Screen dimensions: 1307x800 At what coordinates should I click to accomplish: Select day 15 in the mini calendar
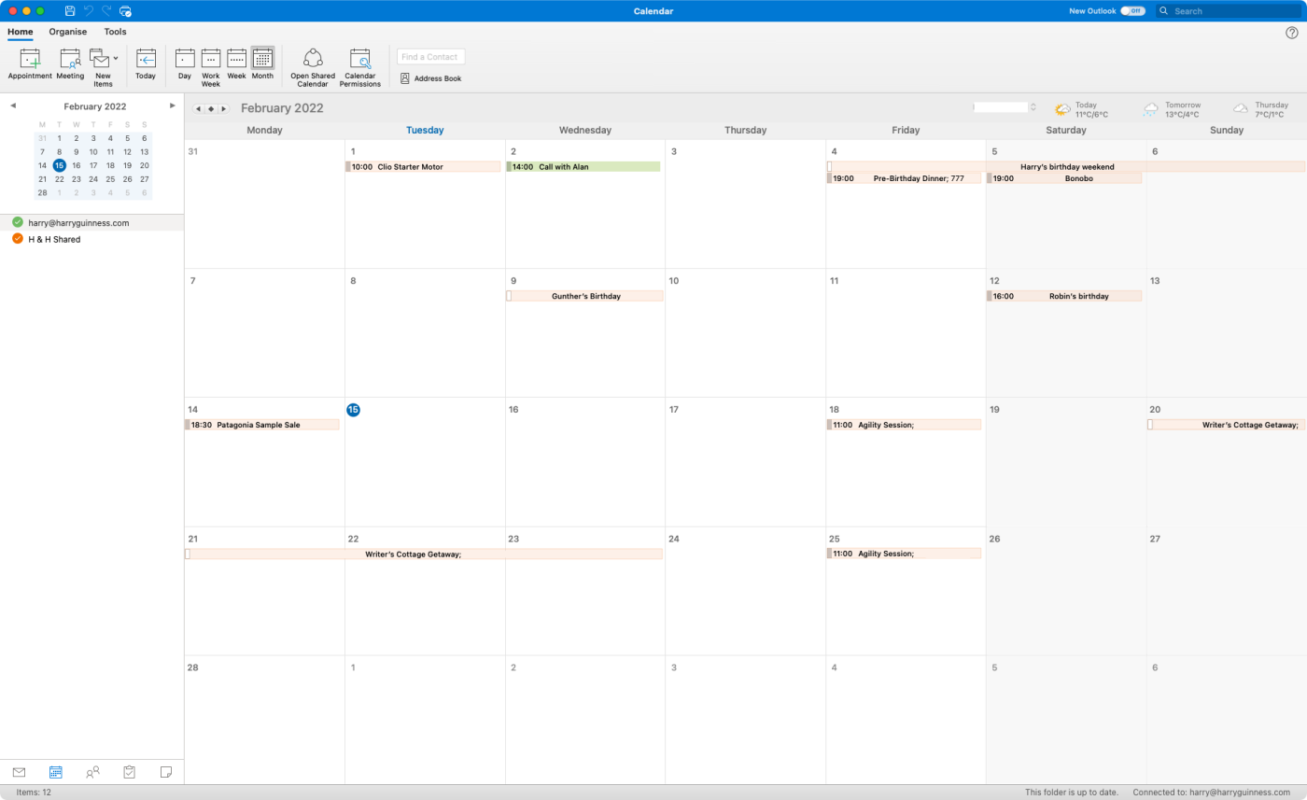[59, 165]
